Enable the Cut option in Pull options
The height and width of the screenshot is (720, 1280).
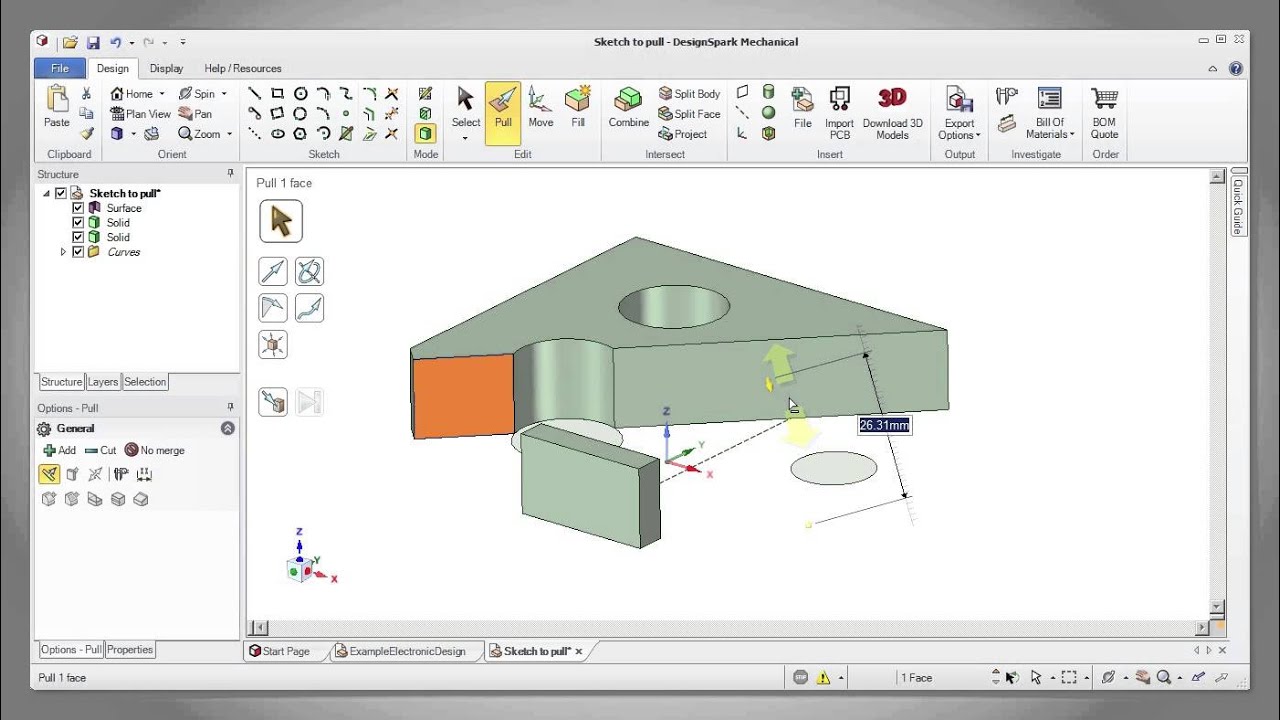100,450
